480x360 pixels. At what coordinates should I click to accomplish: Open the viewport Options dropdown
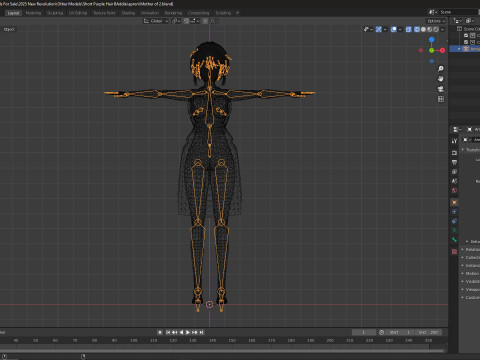[436, 21]
